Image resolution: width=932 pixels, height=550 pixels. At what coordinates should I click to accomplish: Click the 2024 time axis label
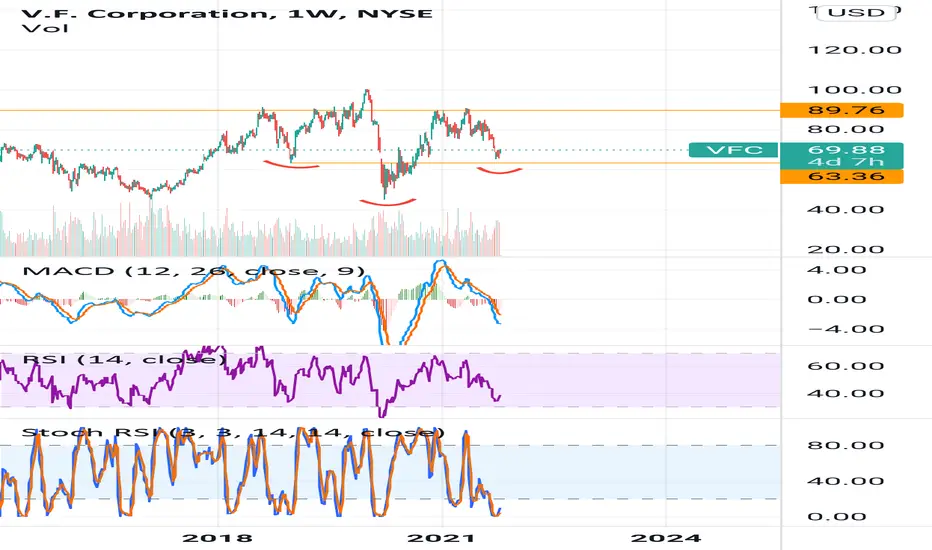pos(666,538)
